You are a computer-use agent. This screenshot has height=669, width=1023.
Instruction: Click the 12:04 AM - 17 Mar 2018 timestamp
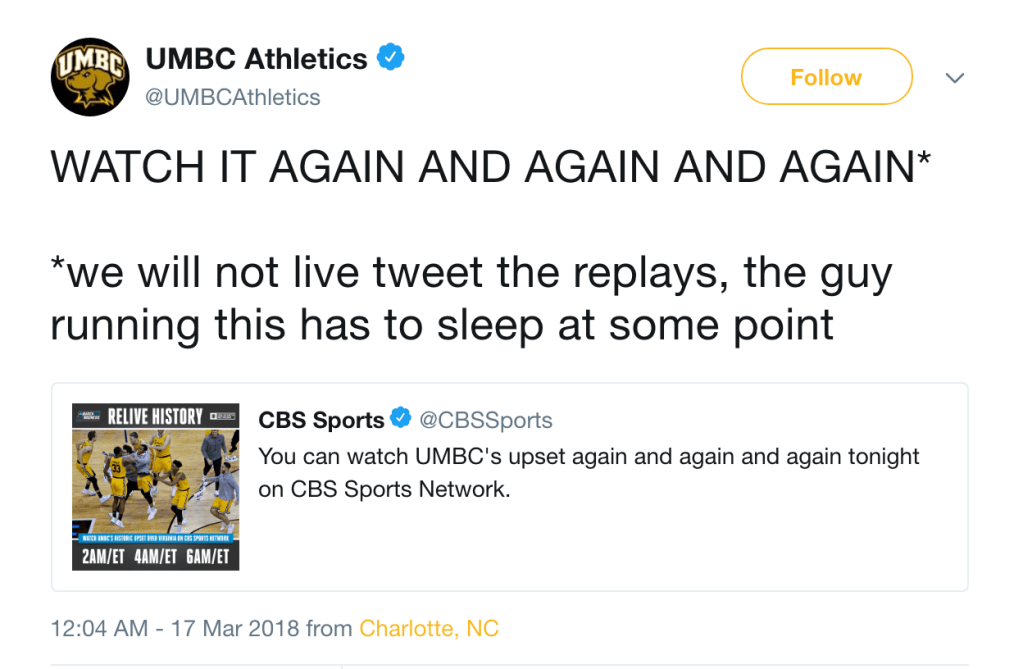coord(175,628)
